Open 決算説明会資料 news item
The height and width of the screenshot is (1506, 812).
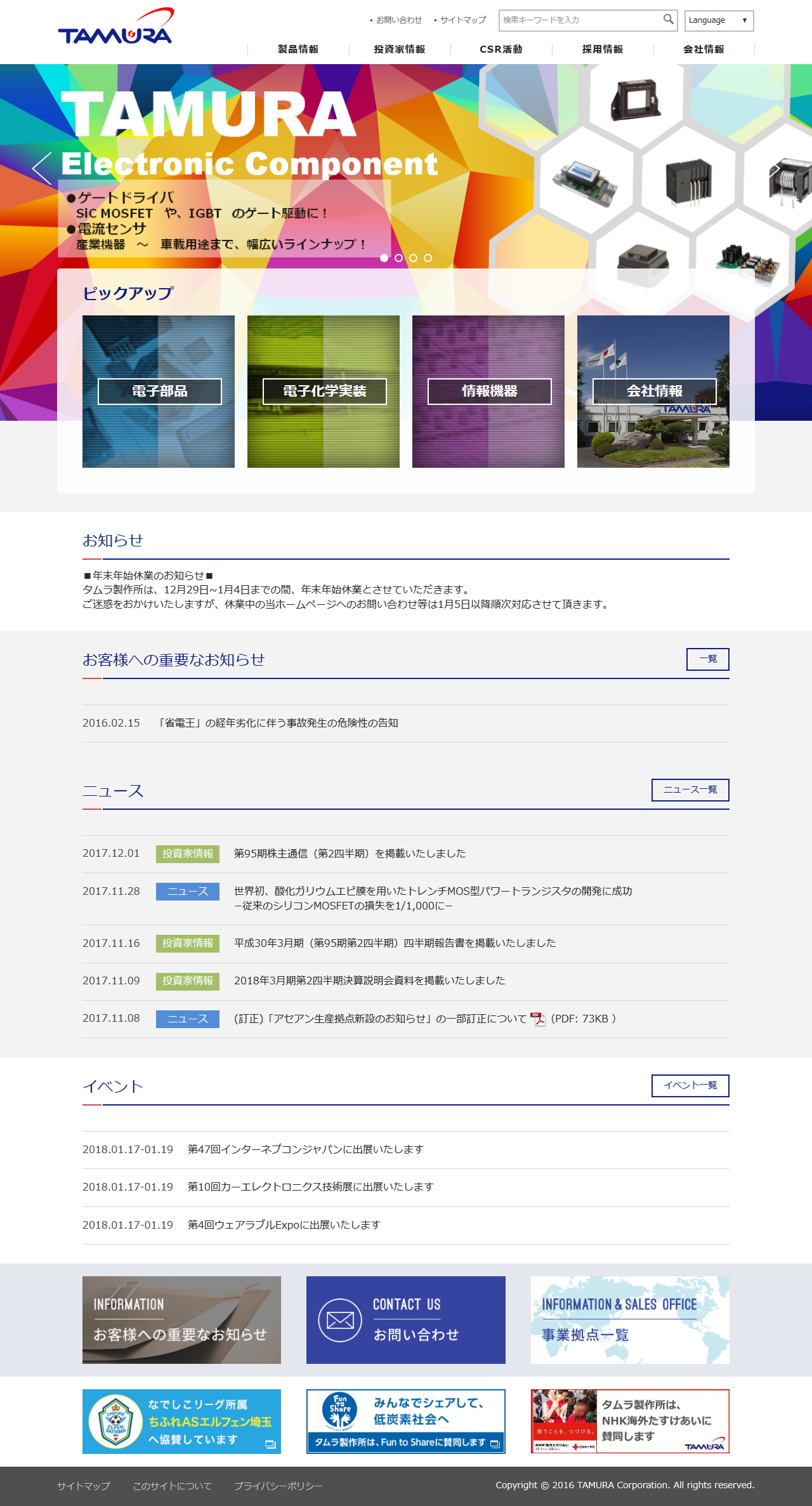point(370,981)
